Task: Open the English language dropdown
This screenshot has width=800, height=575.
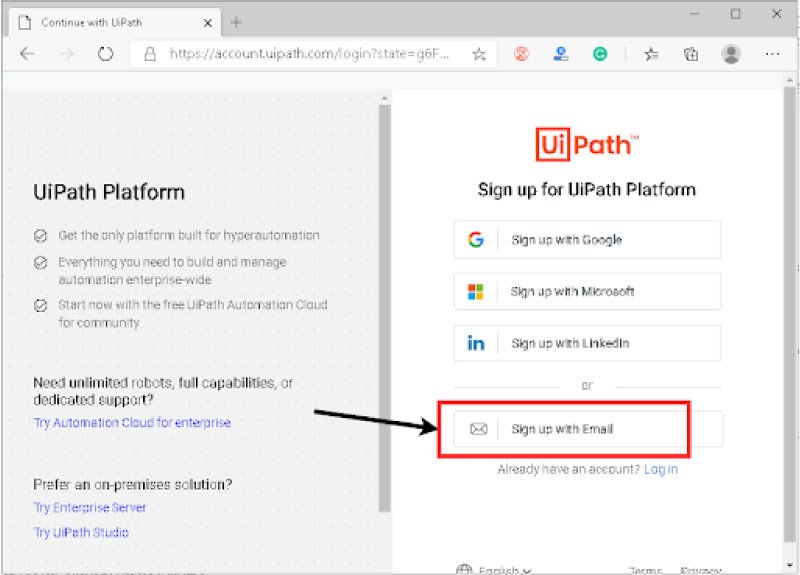Action: (494, 569)
